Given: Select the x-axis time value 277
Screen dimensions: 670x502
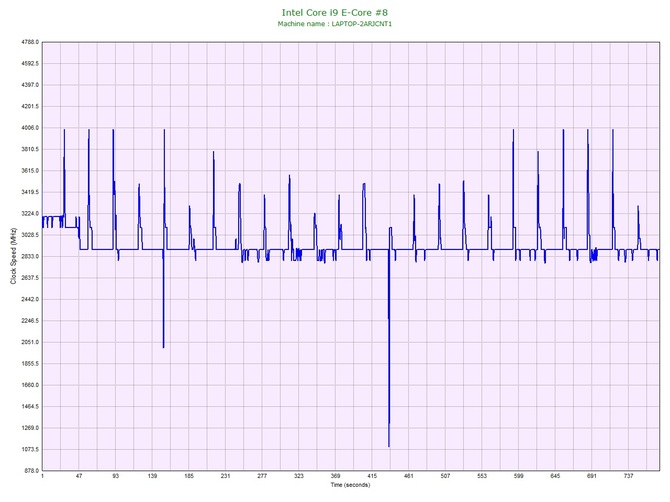Looking at the screenshot, I should (x=262, y=476).
